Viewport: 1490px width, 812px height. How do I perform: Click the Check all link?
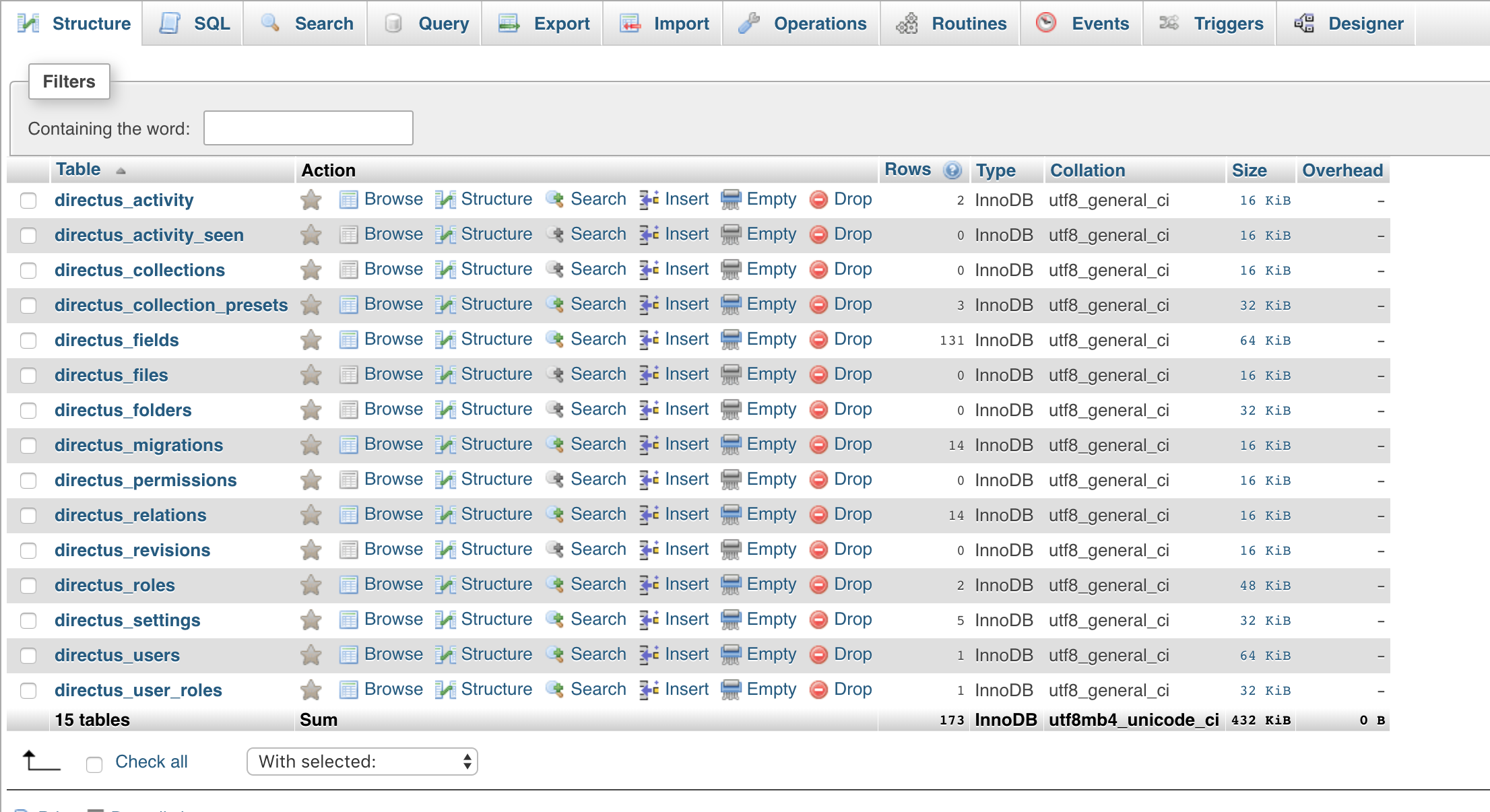pos(152,762)
